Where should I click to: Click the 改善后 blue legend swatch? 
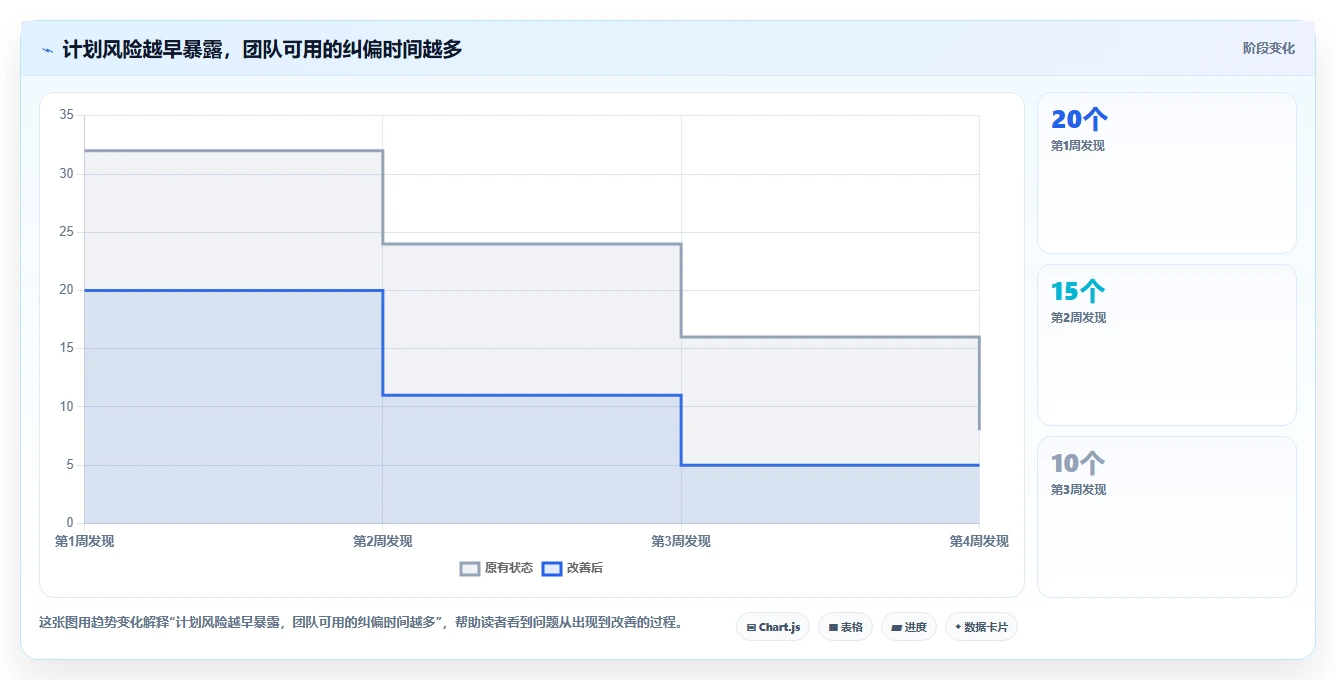tap(552, 568)
